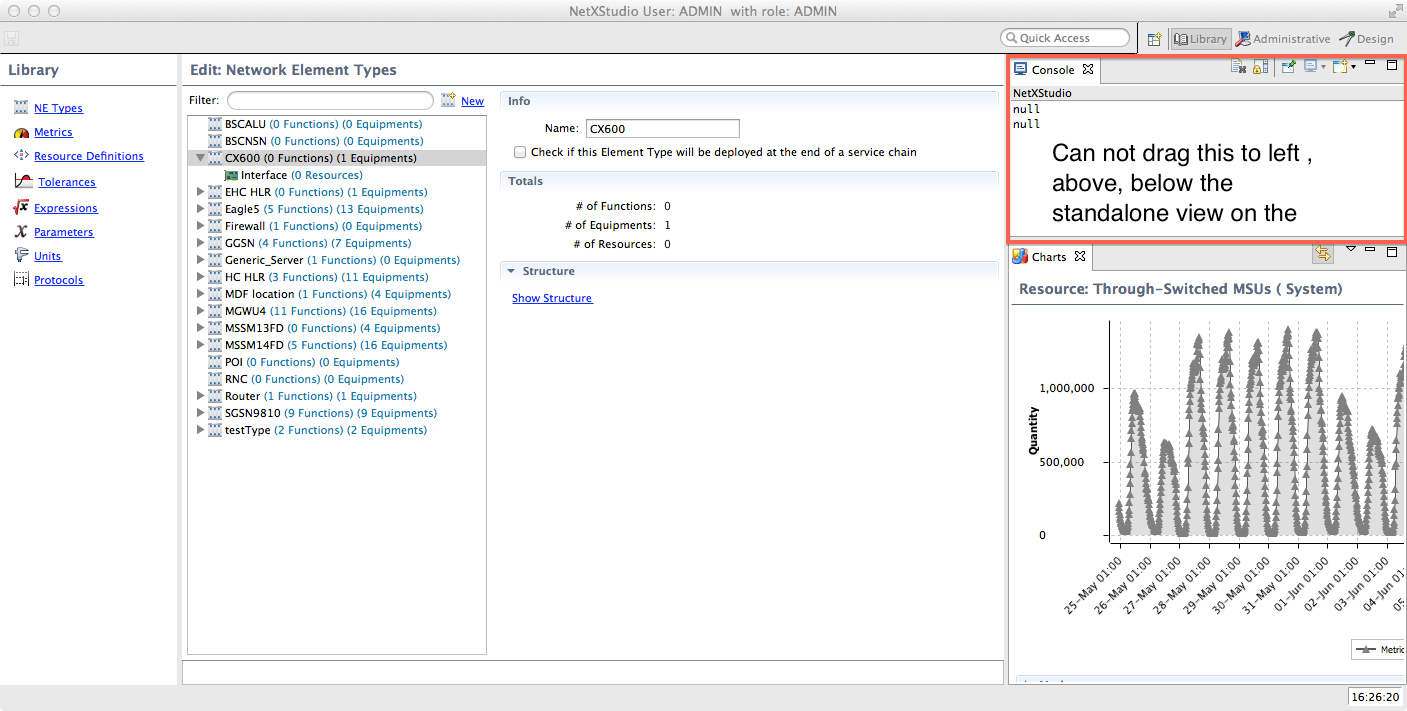
Task: Click the Open Perspective icon
Action: [x=1154, y=39]
